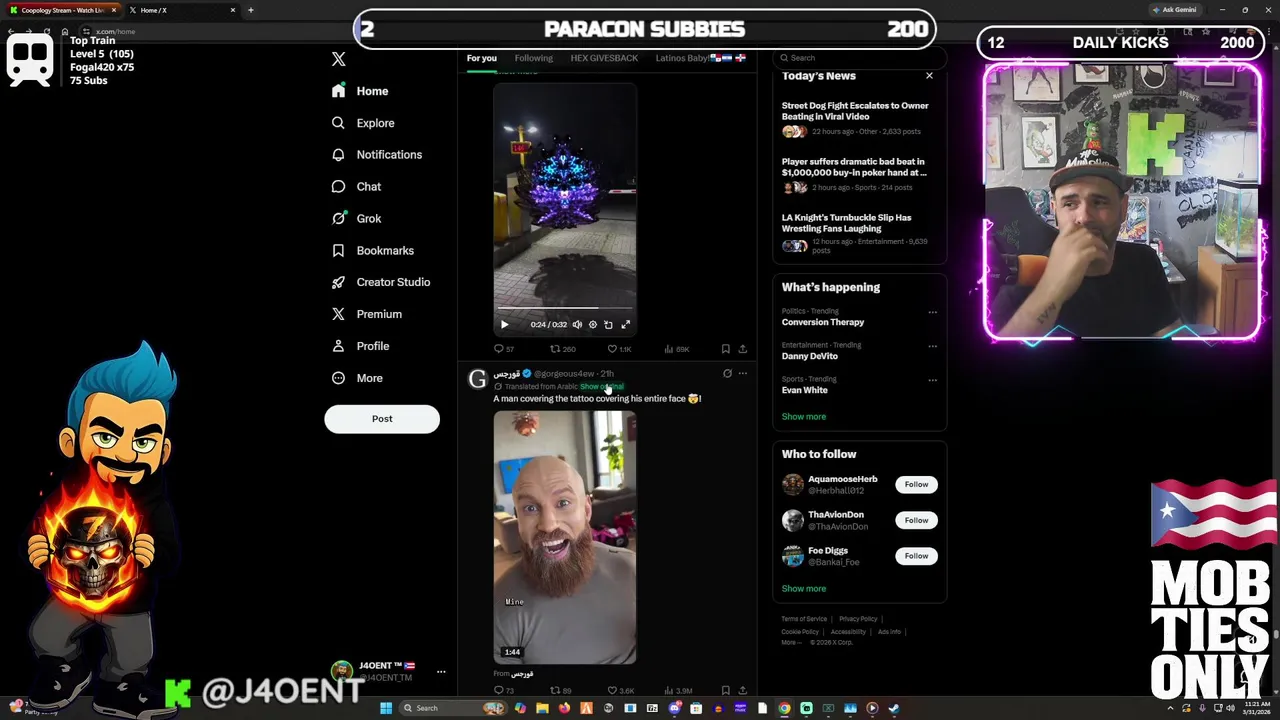Open the Windows Start menu

[x=386, y=708]
